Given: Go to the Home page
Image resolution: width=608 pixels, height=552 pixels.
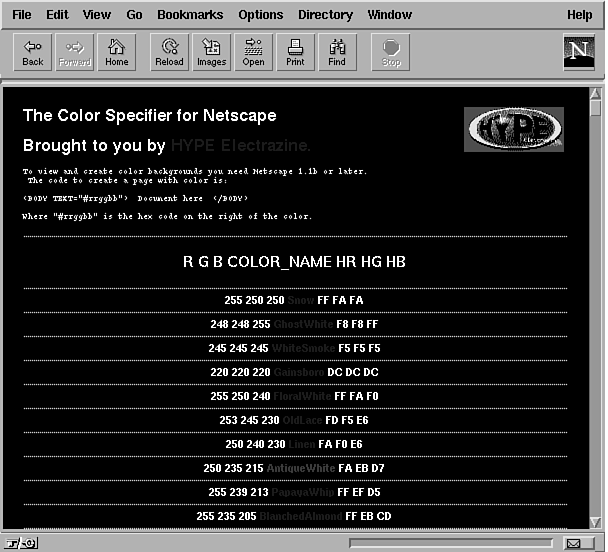Looking at the screenshot, I should 117,52.
